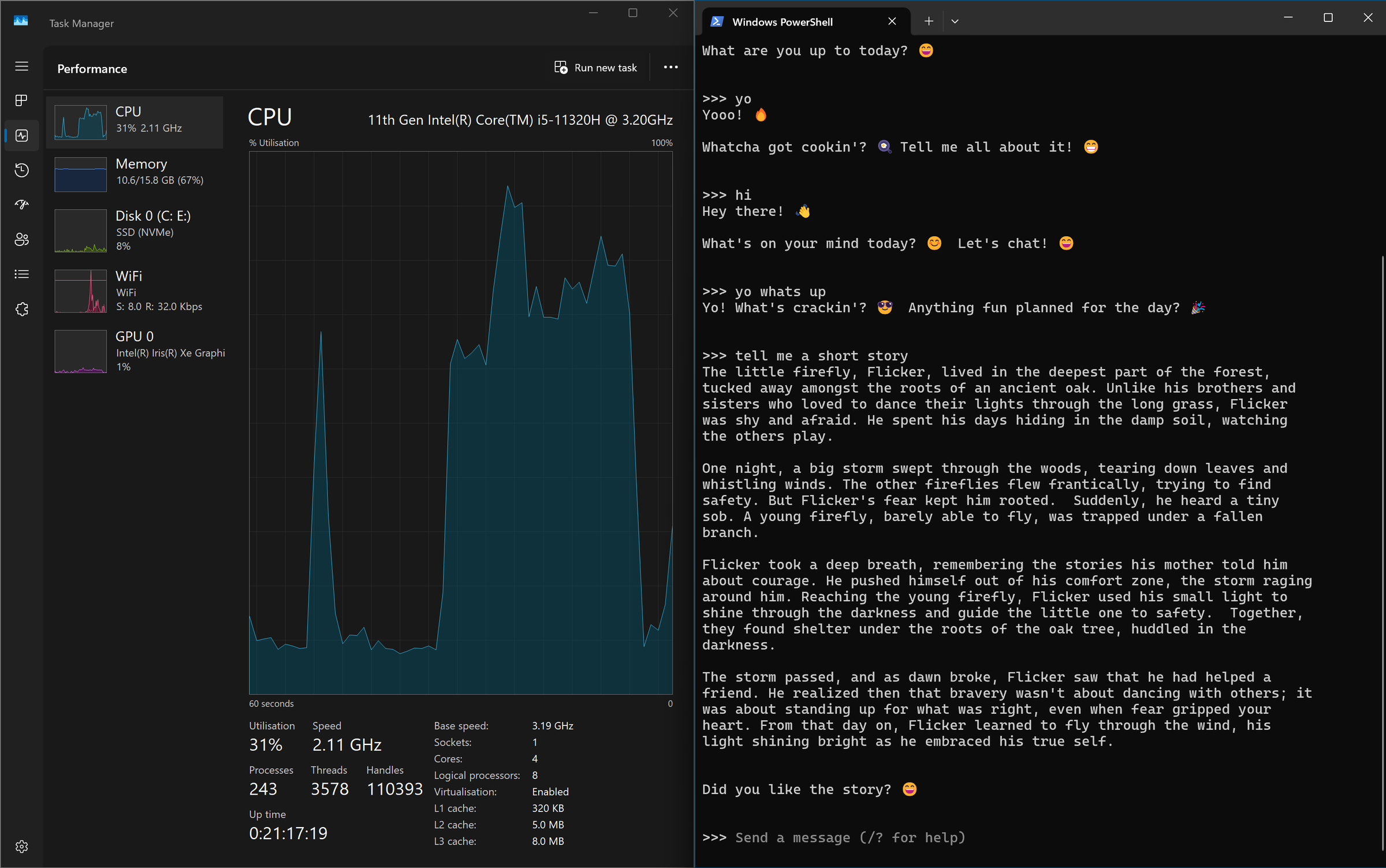Select WiFi resource in performance list
Viewport: 1386px width, 868px height.
point(135,290)
